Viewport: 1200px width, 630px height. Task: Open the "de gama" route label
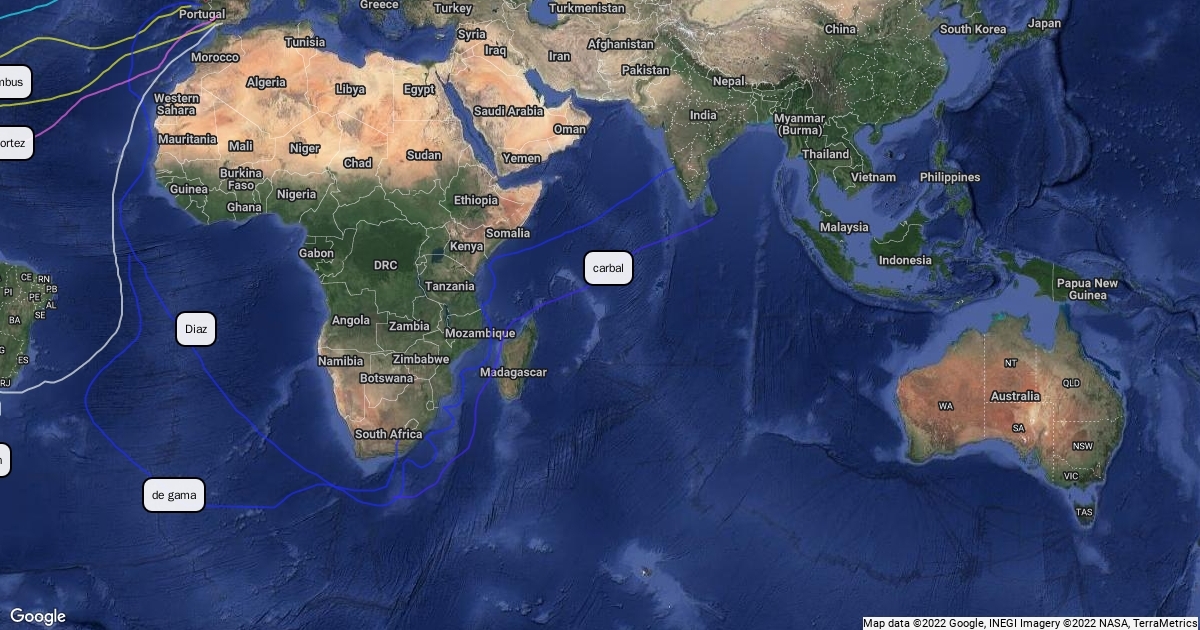coord(174,495)
